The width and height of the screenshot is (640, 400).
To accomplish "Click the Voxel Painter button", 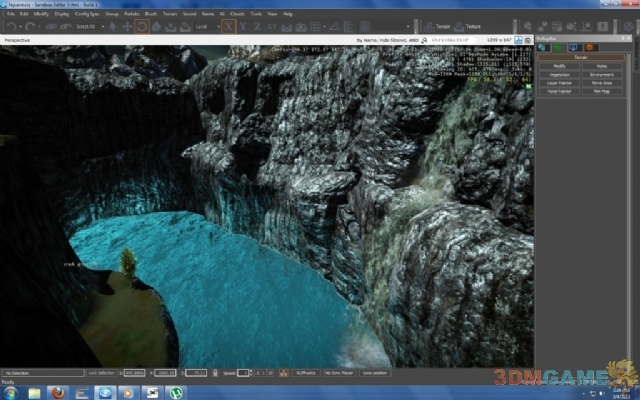I will click(559, 91).
